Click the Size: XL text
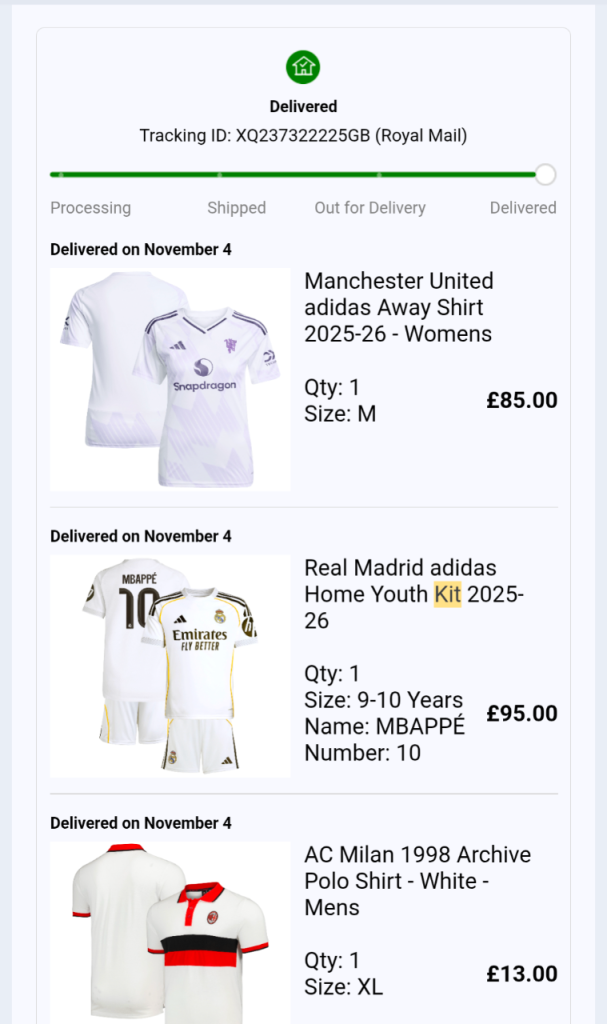Screen dimensions: 607x1024 pos(343,987)
